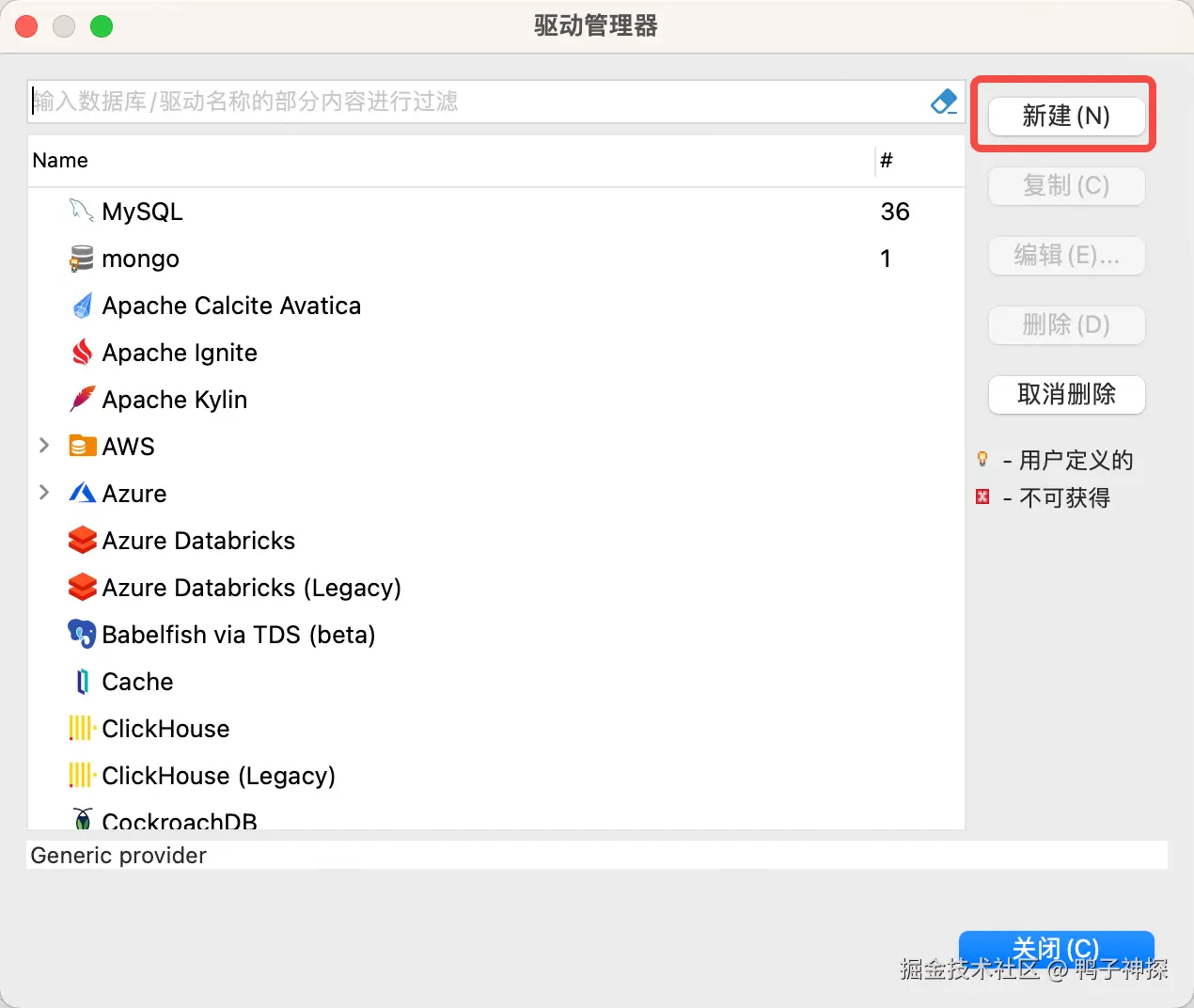Select the Babelfish via TDS (beta) text
1194x1008 pixels.
[239, 635]
